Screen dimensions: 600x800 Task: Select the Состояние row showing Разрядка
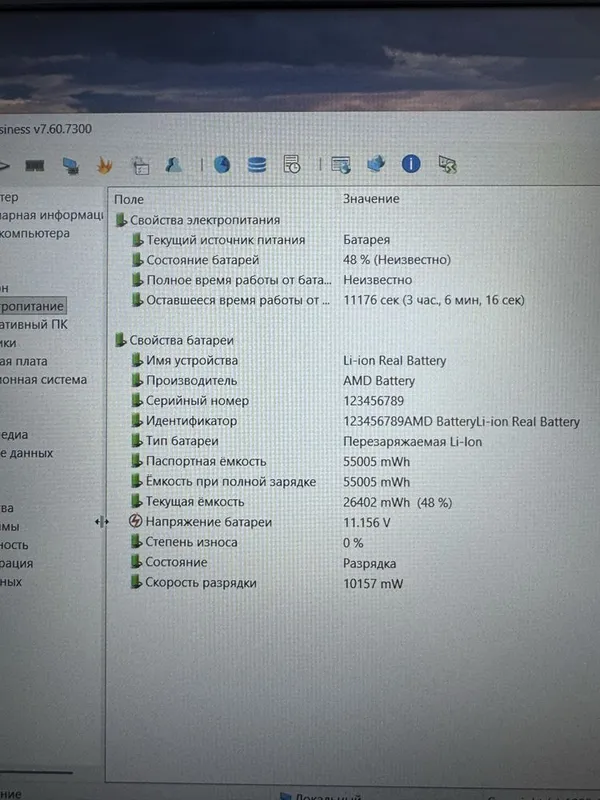coord(263,562)
